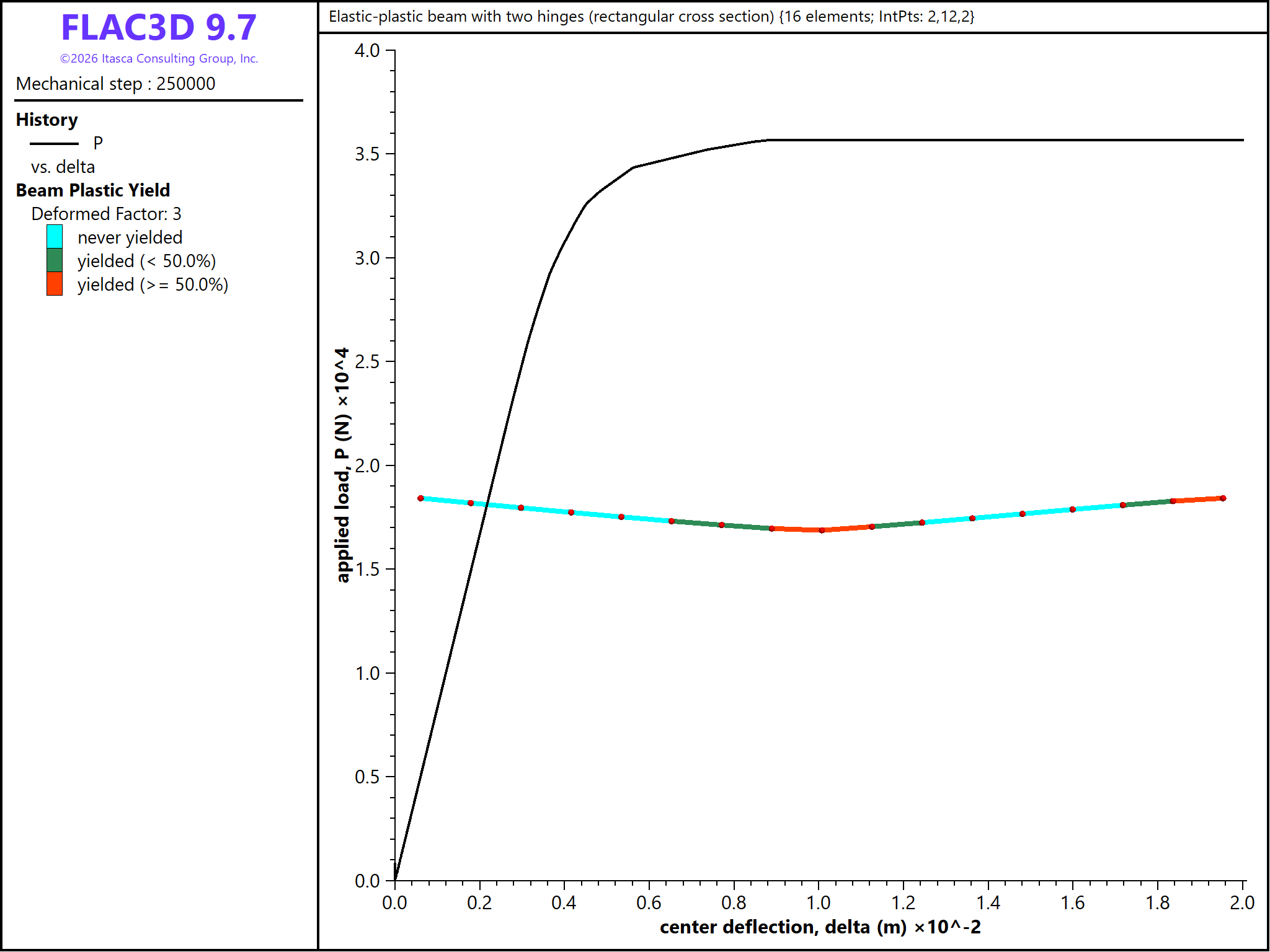This screenshot has width=1270, height=952.
Task: Click the center deflection x-axis label
Action: (820, 927)
